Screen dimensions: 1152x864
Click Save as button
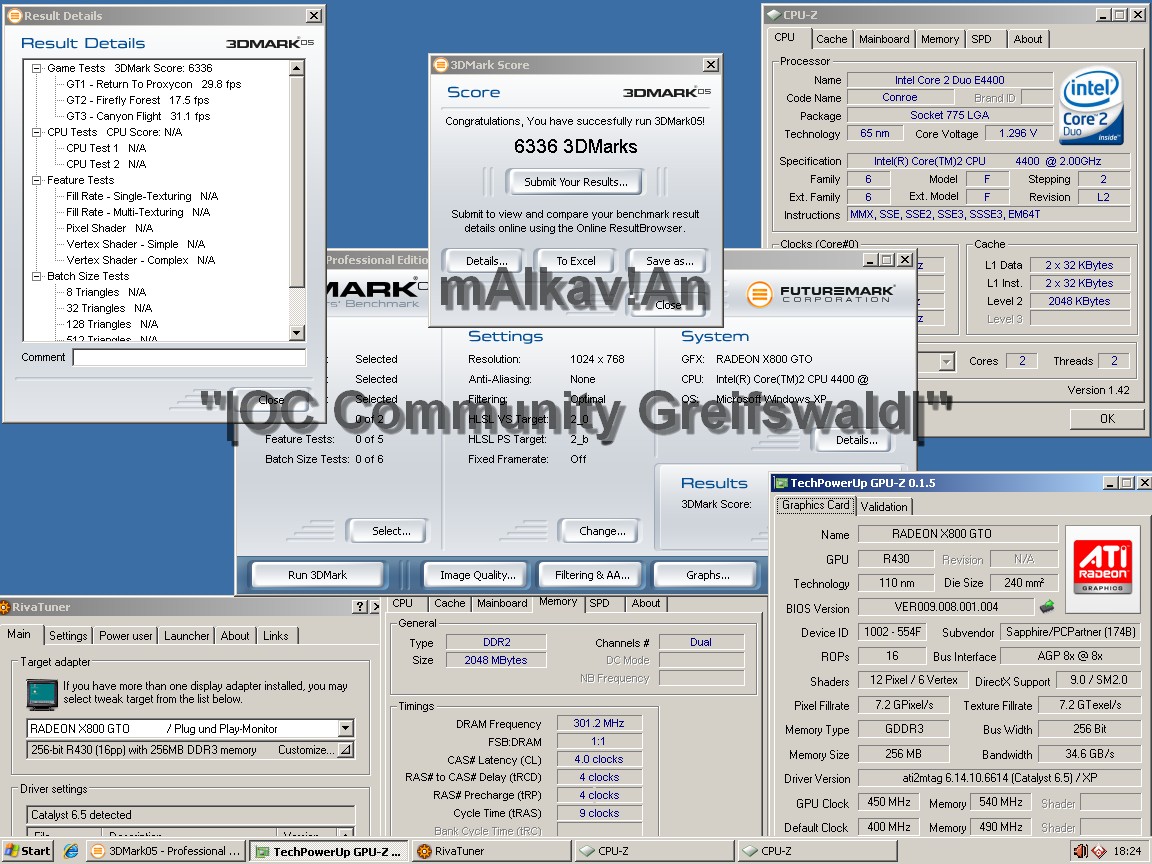pos(669,261)
